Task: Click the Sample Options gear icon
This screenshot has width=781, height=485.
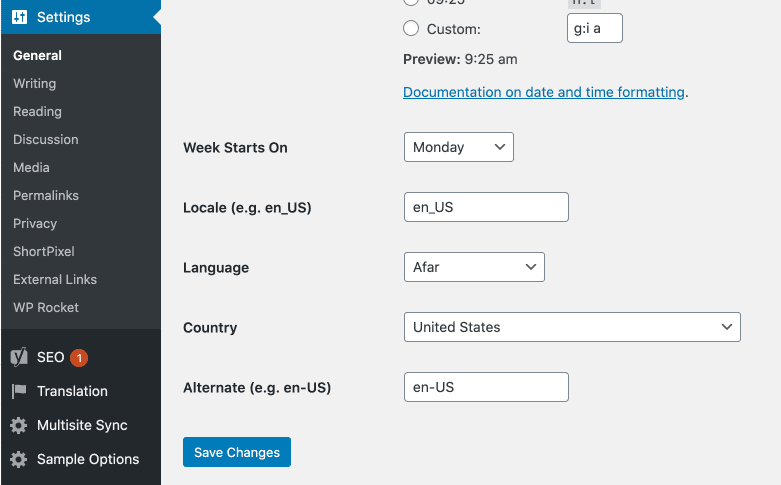Action: 19,459
